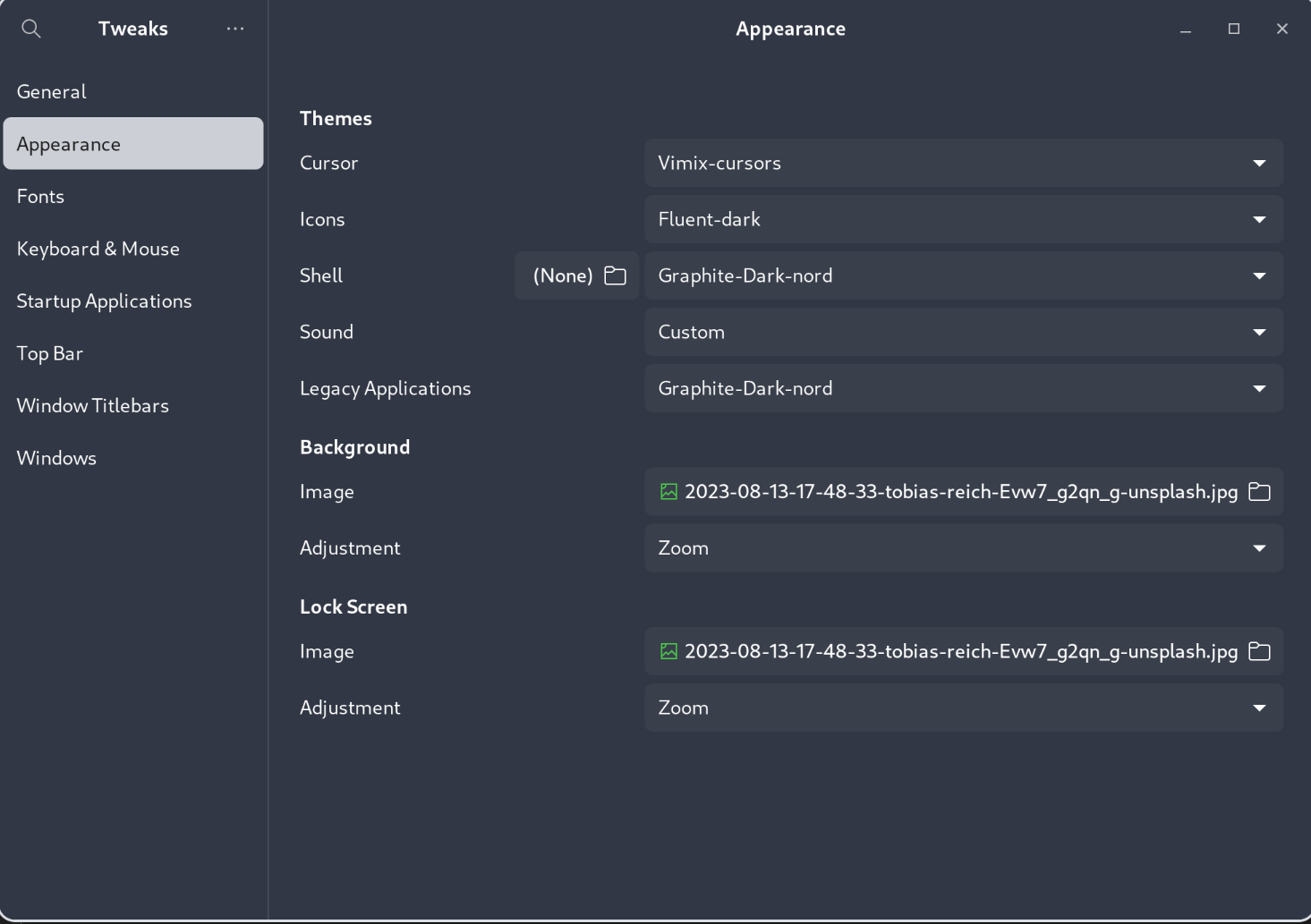Click the folder icon next to Shell (None)

(615, 276)
